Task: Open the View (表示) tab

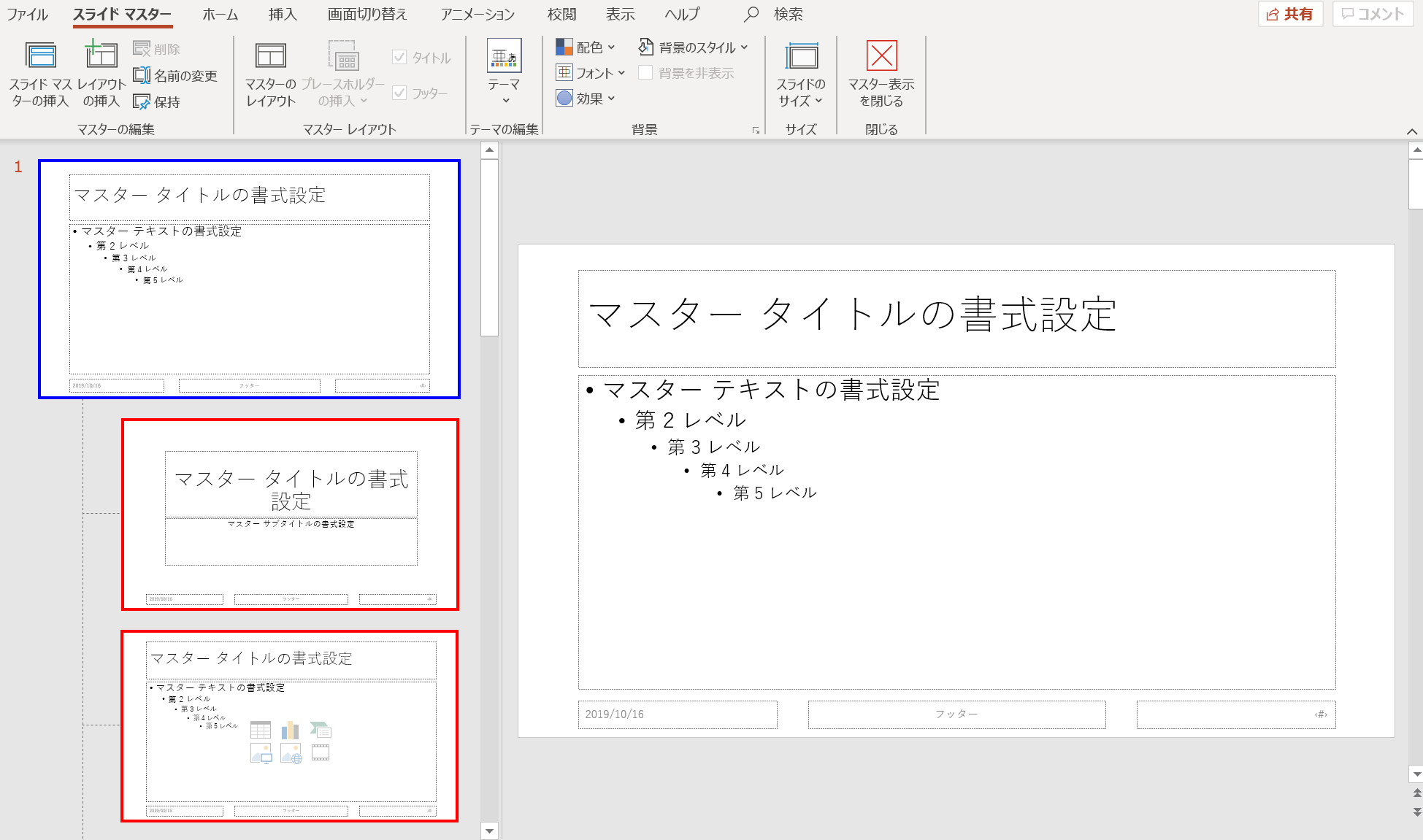Action: pyautogui.click(x=621, y=14)
